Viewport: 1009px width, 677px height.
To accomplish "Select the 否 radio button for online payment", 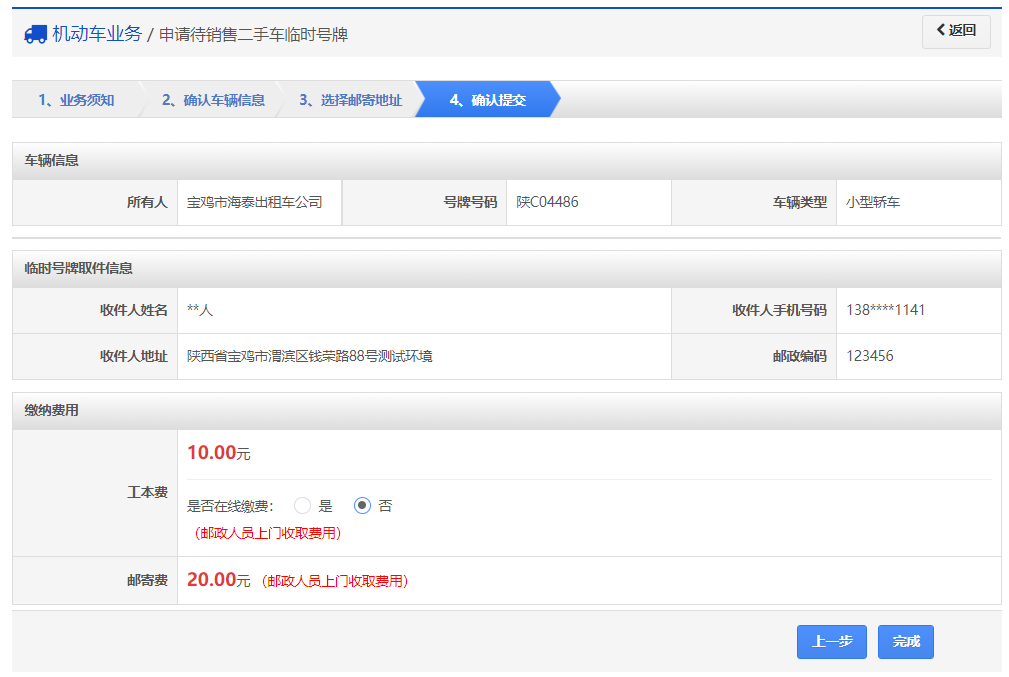I will tap(361, 505).
